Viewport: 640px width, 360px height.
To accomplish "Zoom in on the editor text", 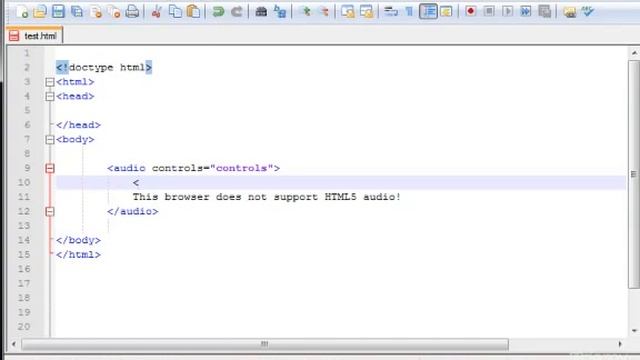I will pyautogui.click(x=305, y=11).
